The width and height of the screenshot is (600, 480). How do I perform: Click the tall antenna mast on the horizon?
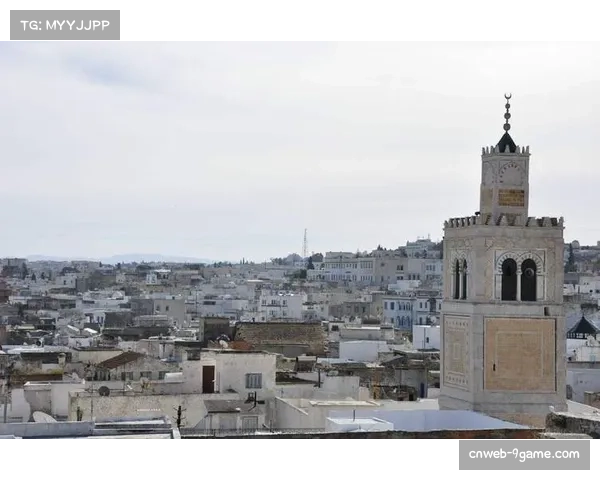[x=305, y=243]
